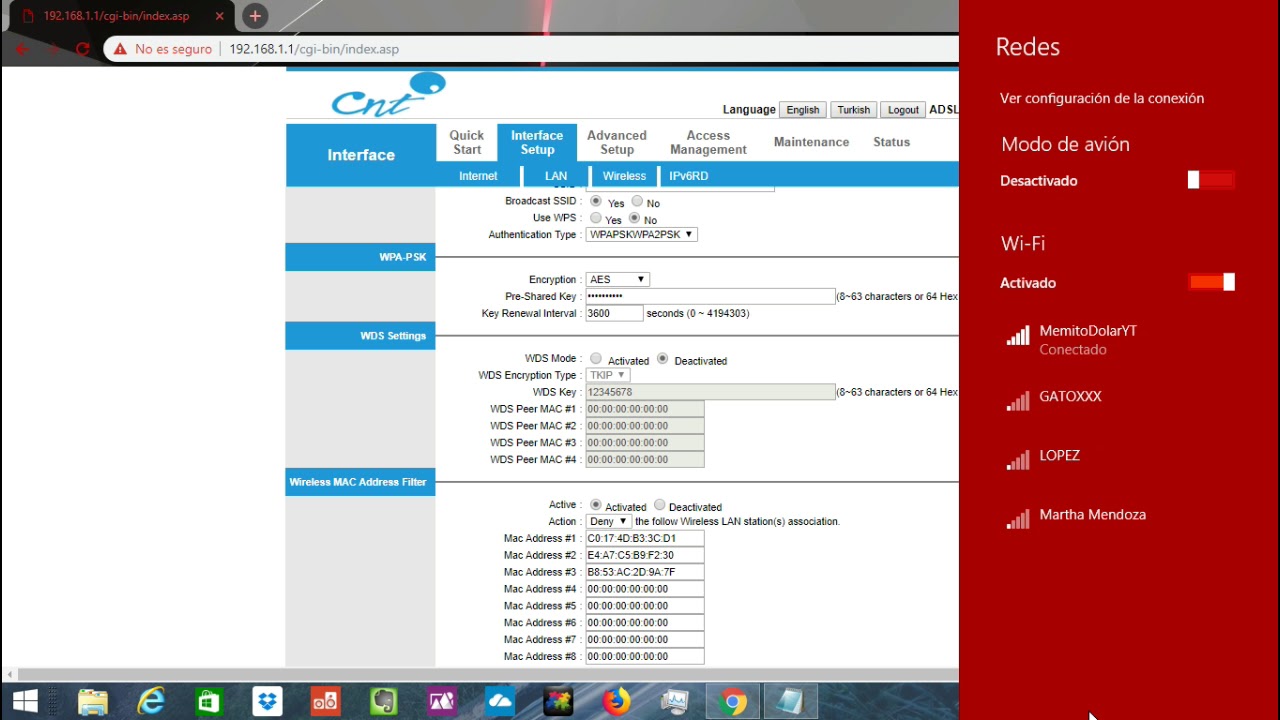Screen dimensions: 1280x720
Task: Open File Explorer folder icon in taskbar
Action: [92, 701]
